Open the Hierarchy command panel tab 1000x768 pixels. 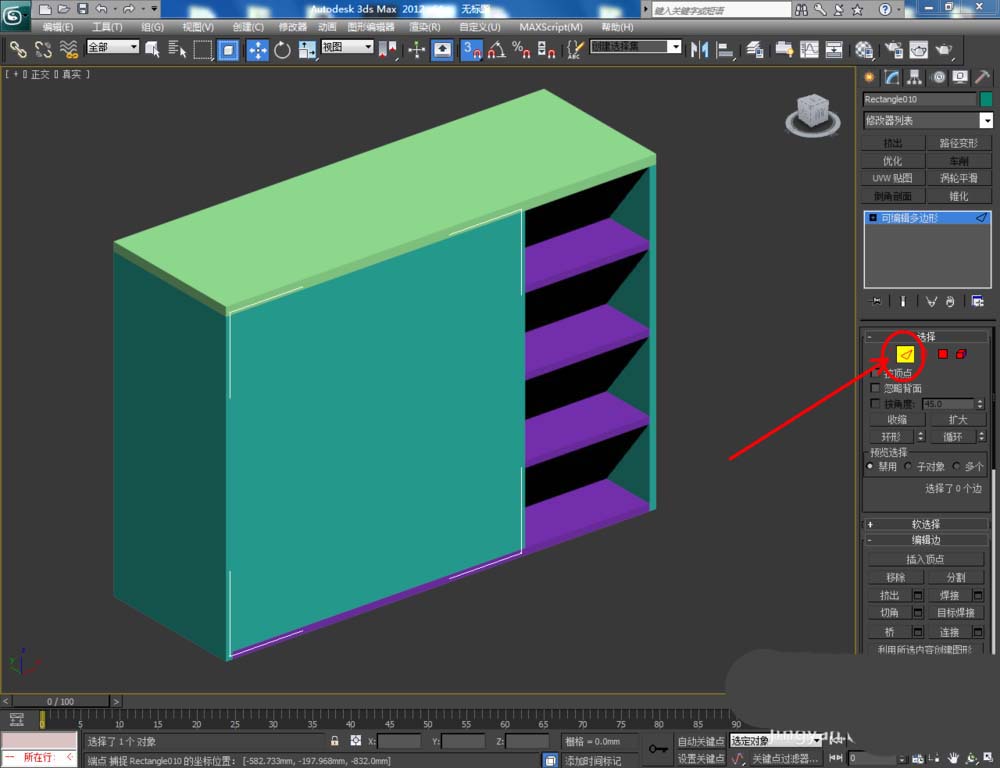coord(916,77)
